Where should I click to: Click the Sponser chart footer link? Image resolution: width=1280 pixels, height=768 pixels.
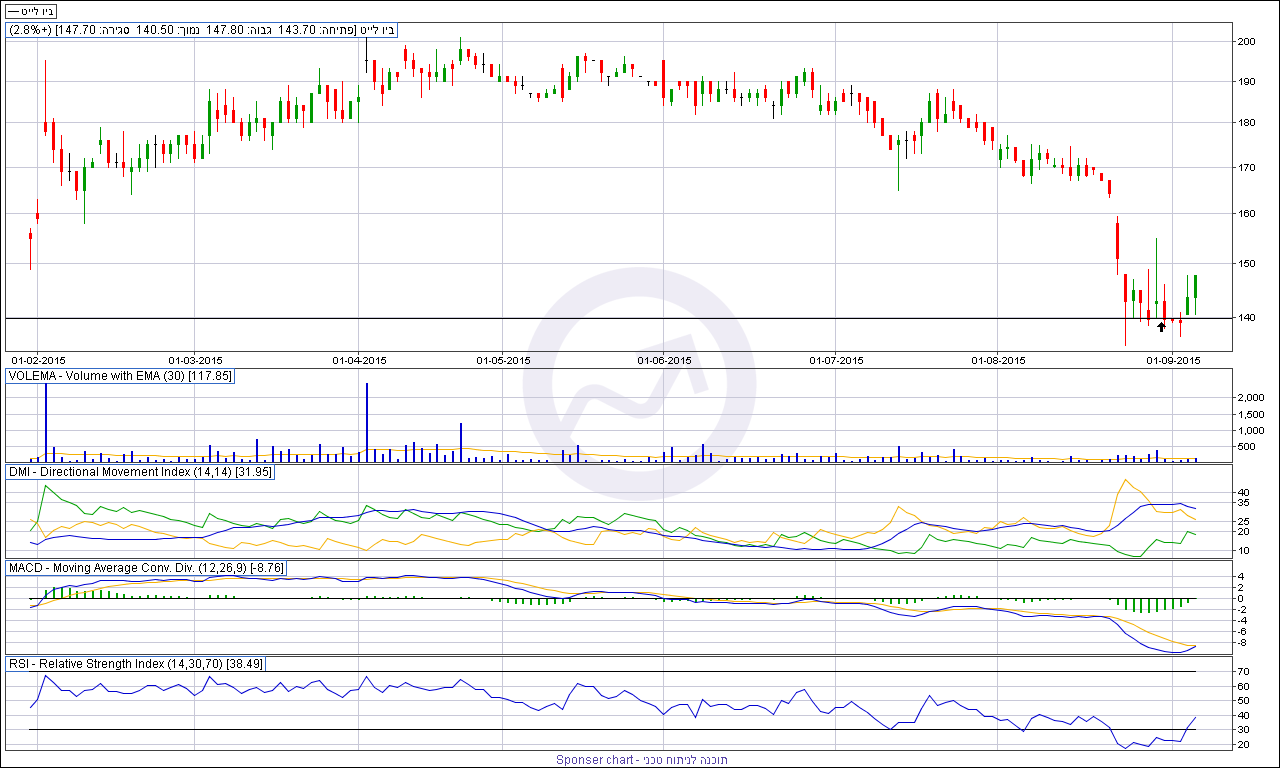(x=641, y=760)
